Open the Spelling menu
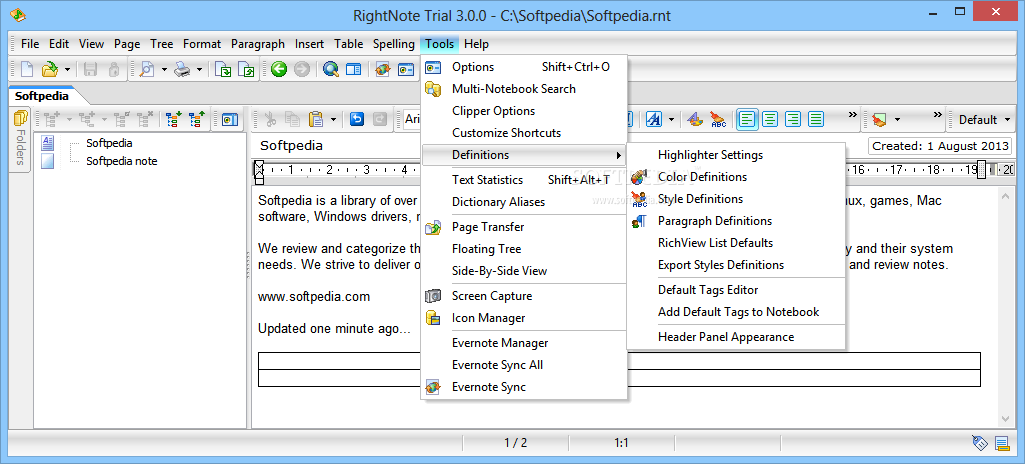Screen dimensions: 1025x464 click(x=394, y=44)
